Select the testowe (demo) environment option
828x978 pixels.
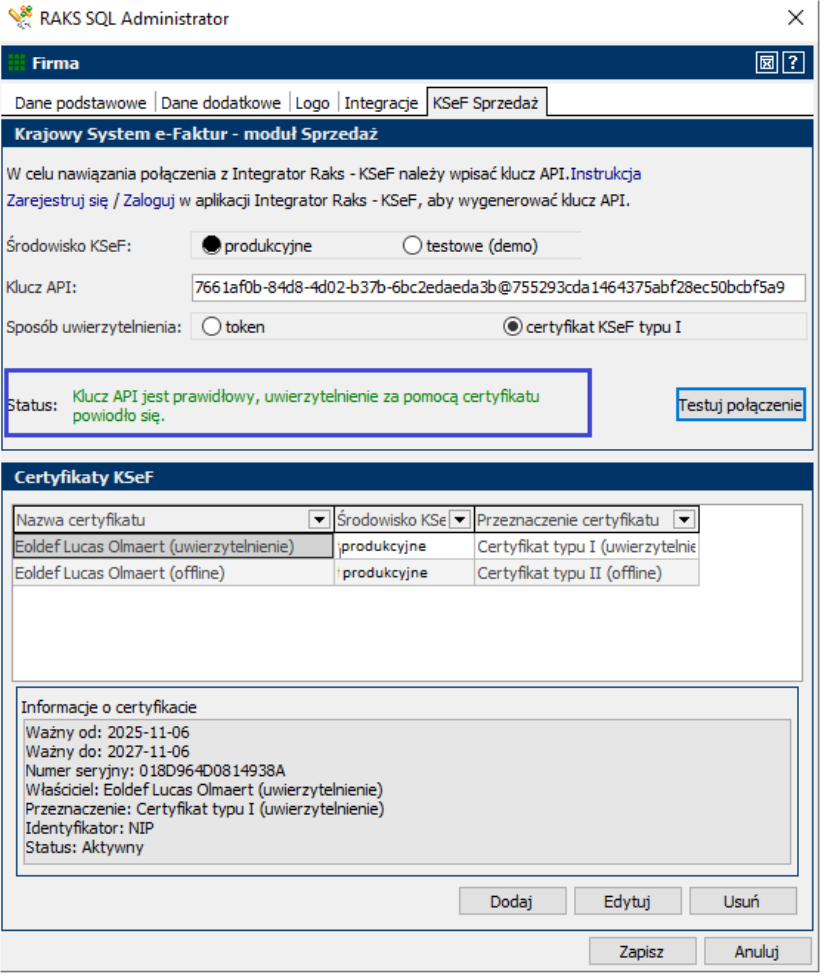[x=411, y=245]
